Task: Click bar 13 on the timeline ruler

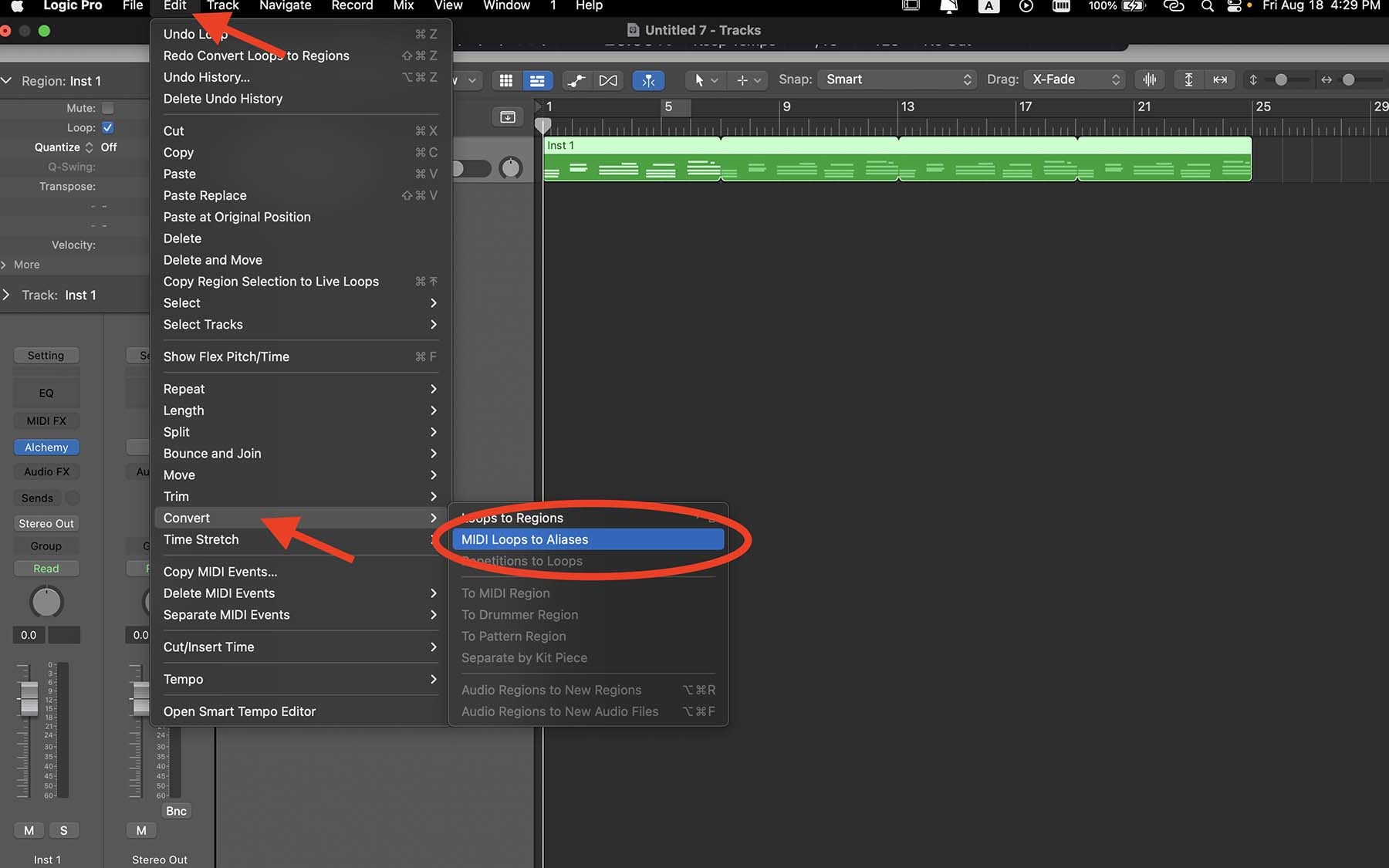Action: (x=907, y=106)
